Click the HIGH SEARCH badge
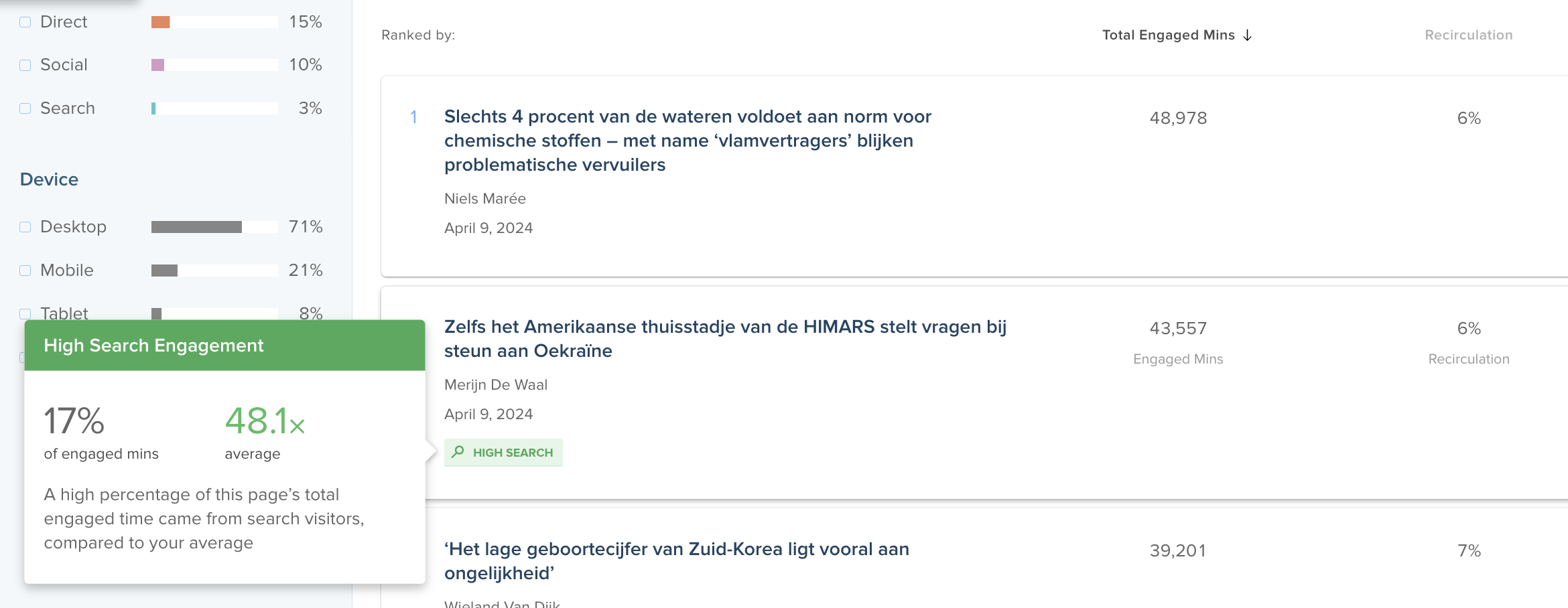1568x608 pixels. tap(503, 453)
